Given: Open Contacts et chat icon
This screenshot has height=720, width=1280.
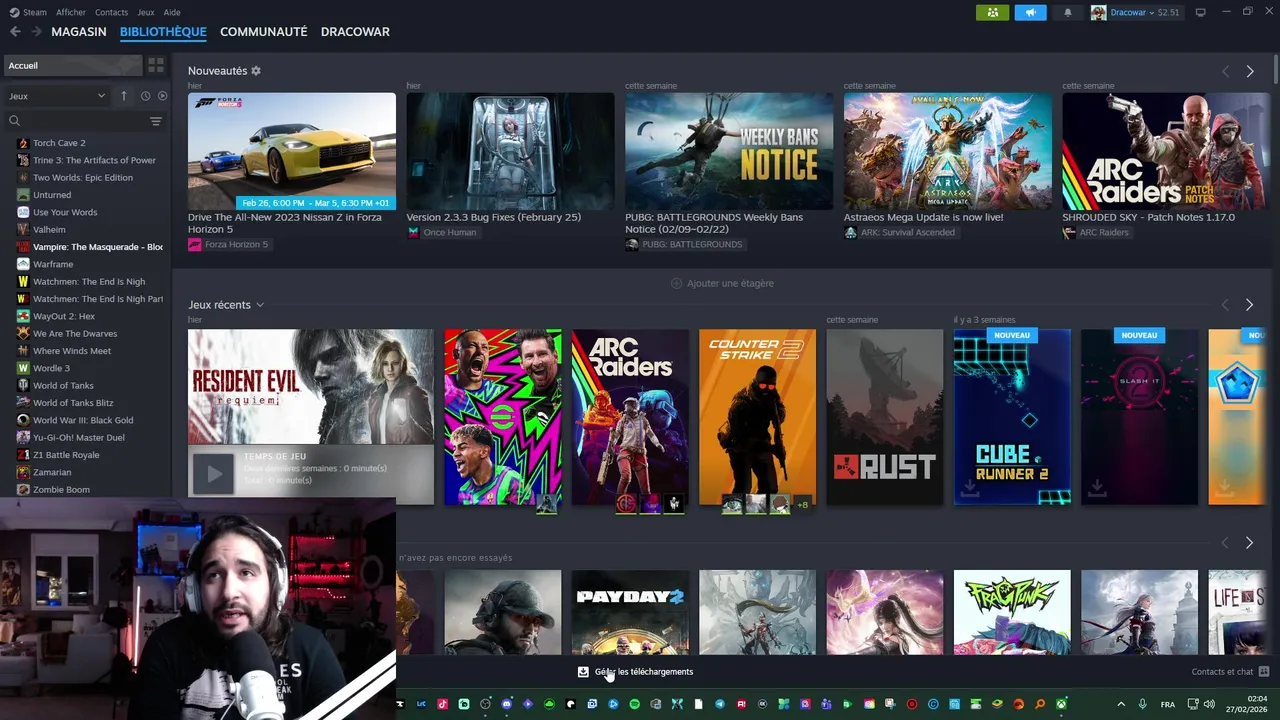Looking at the screenshot, I should [x=1264, y=672].
